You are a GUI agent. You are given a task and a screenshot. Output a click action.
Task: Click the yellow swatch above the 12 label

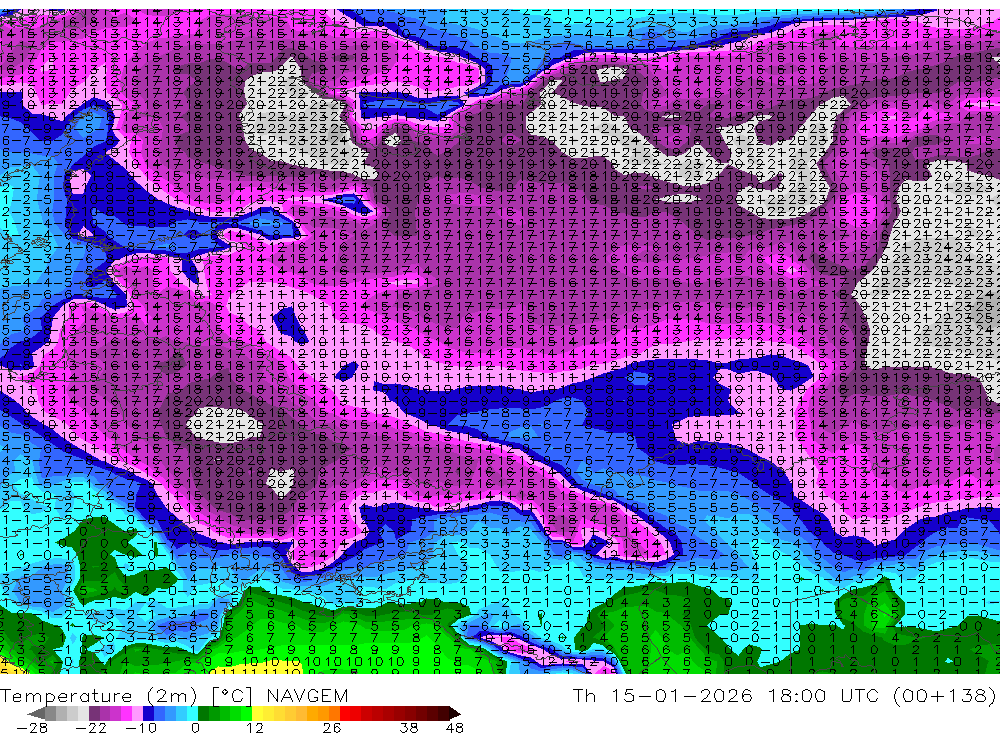(x=257, y=713)
